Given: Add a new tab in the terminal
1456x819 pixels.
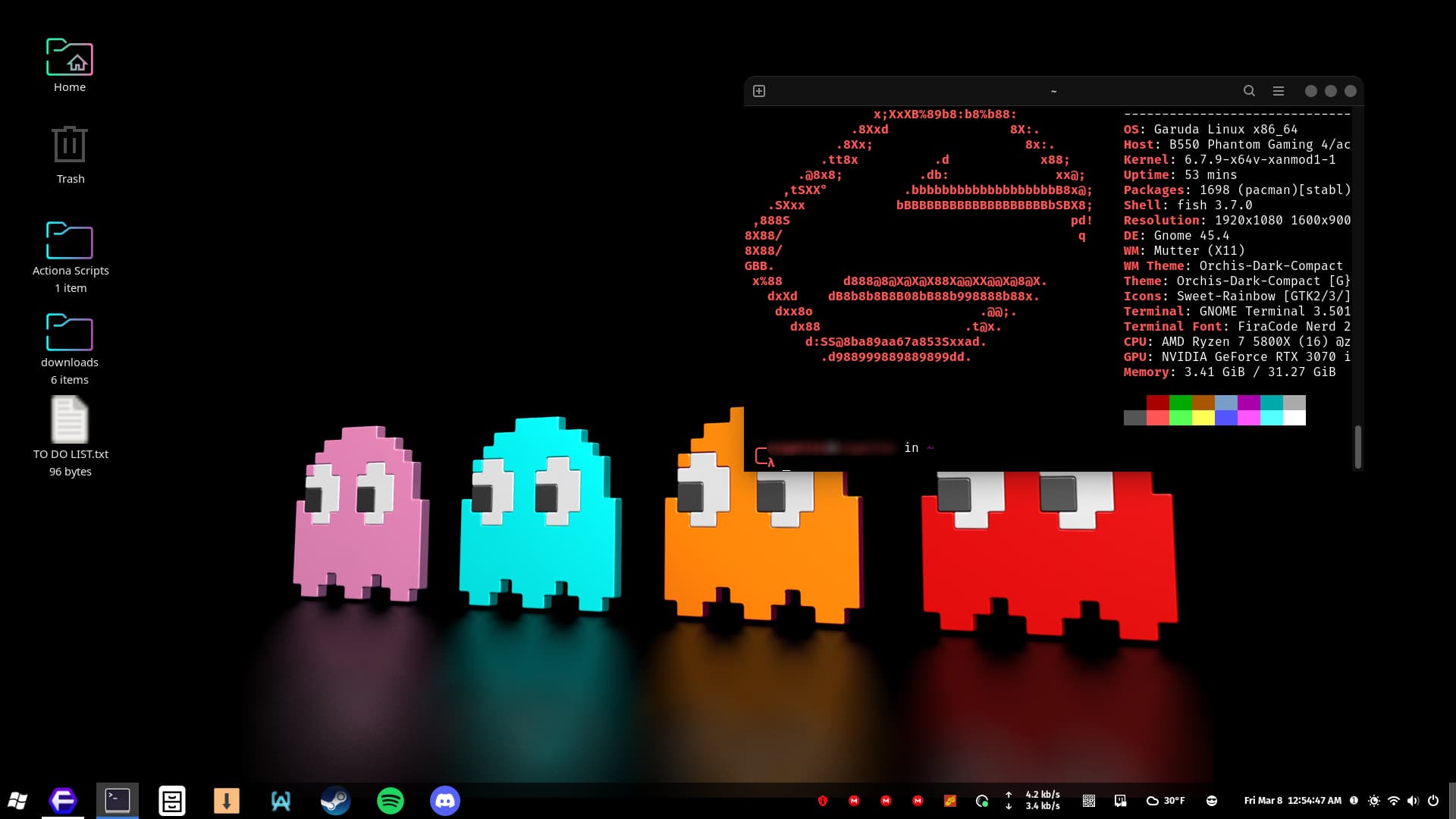Looking at the screenshot, I should pos(759,91).
